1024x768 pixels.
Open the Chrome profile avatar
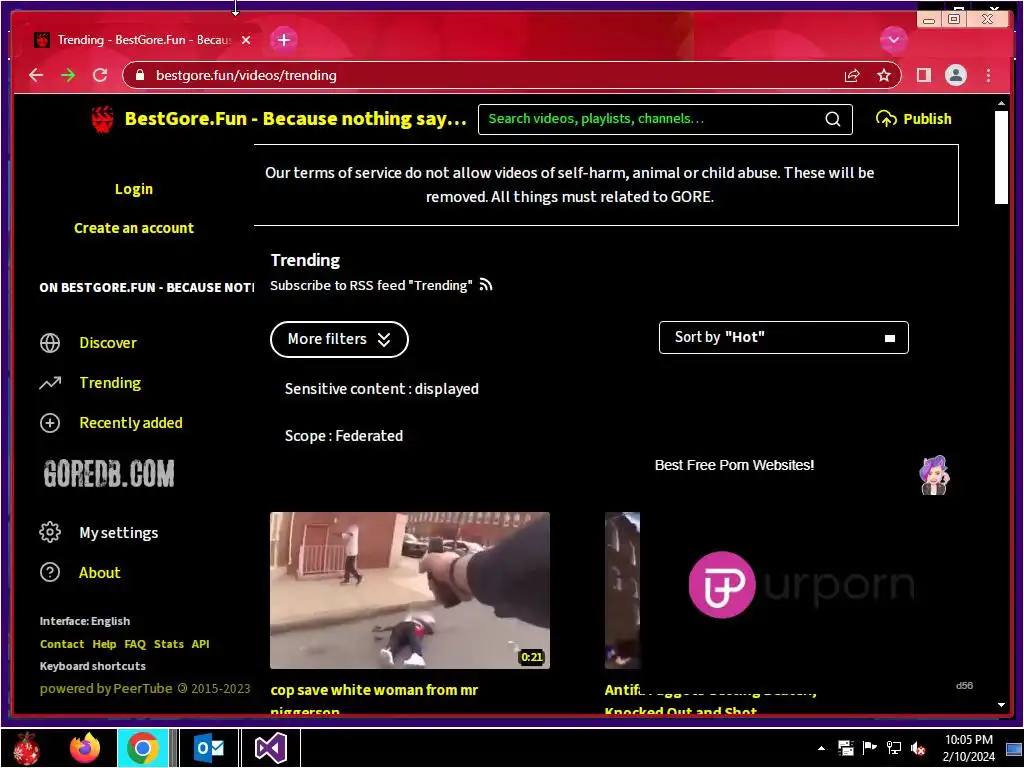(955, 75)
